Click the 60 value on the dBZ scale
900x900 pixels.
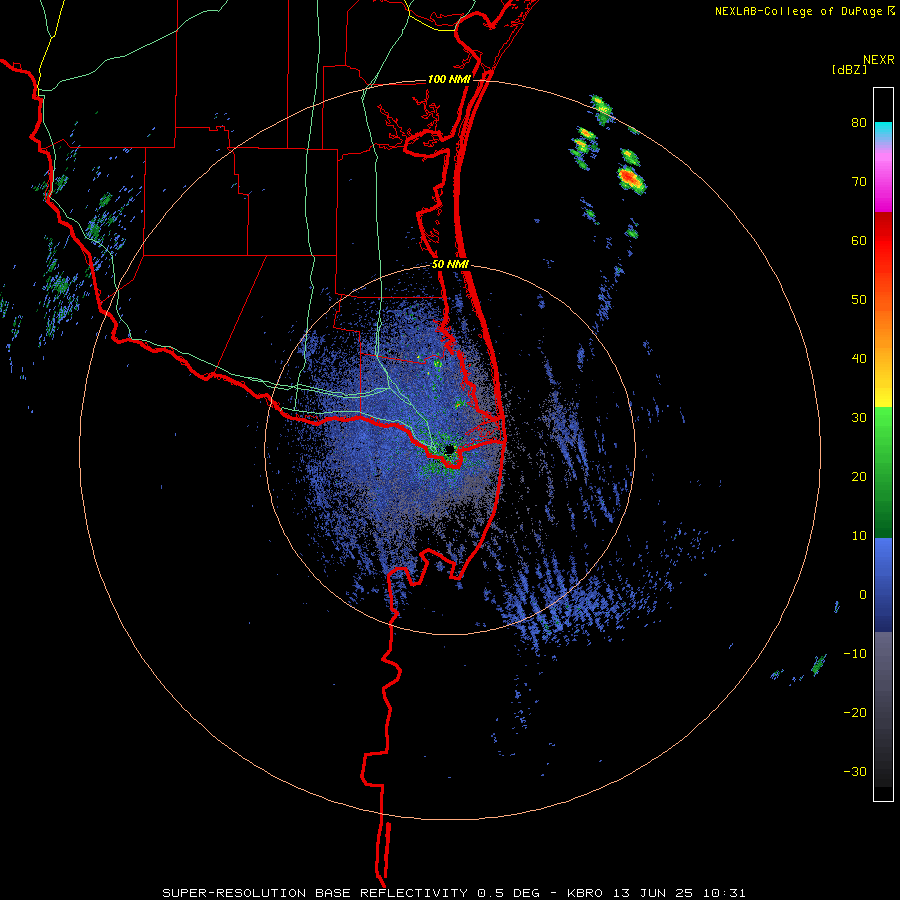[859, 241]
